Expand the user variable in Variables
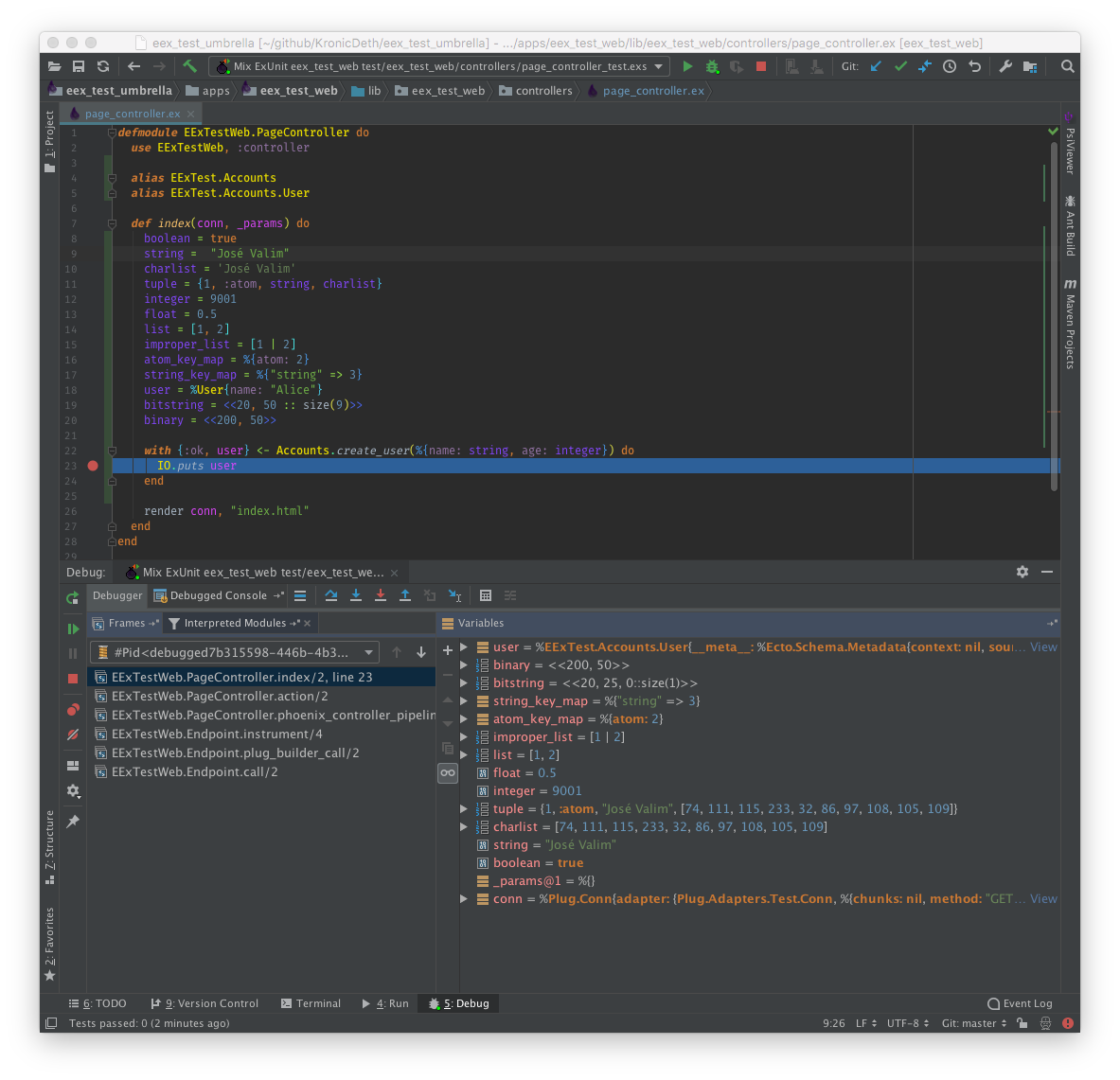1120x1080 pixels. pyautogui.click(x=464, y=647)
